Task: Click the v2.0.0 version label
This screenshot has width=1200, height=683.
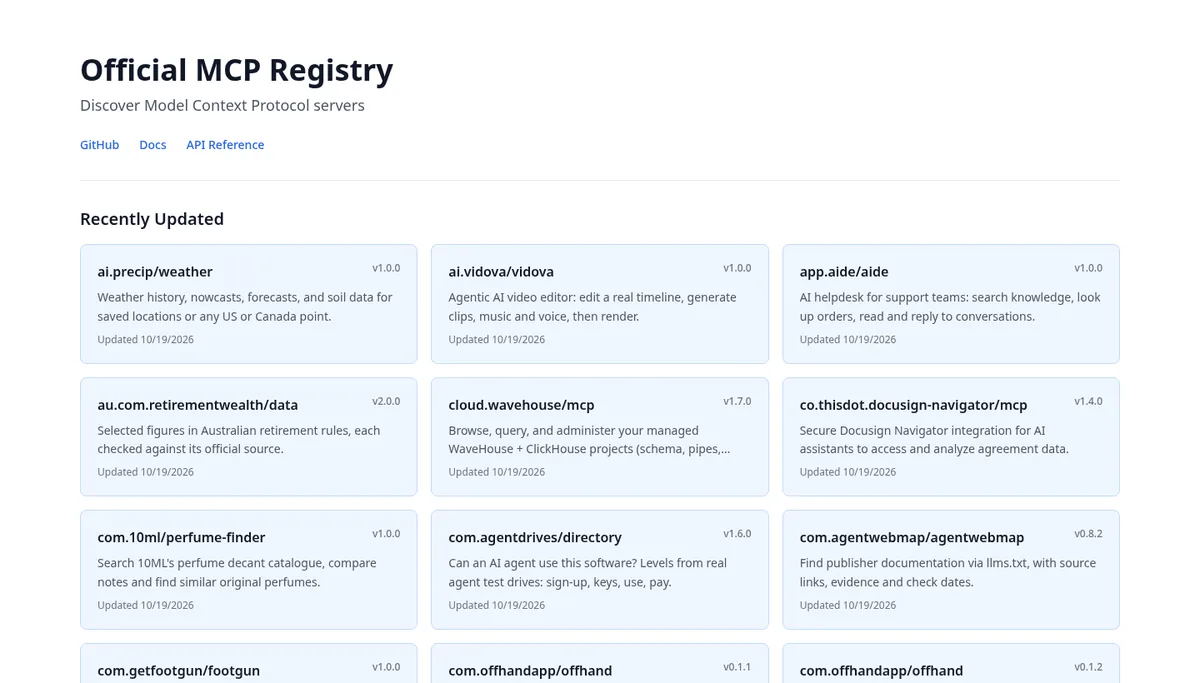Action: [x=386, y=401]
